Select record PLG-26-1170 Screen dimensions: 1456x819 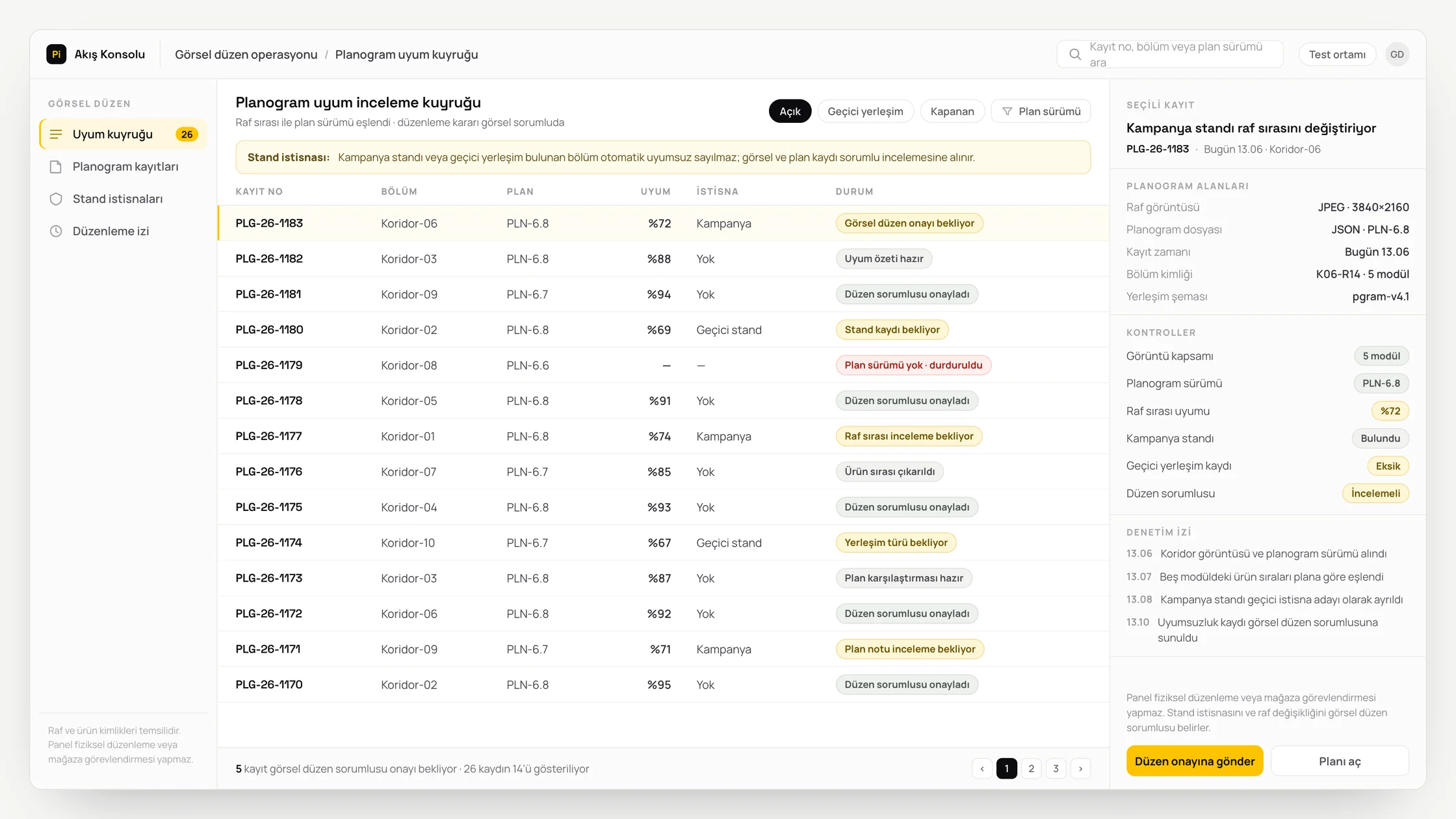click(x=663, y=685)
